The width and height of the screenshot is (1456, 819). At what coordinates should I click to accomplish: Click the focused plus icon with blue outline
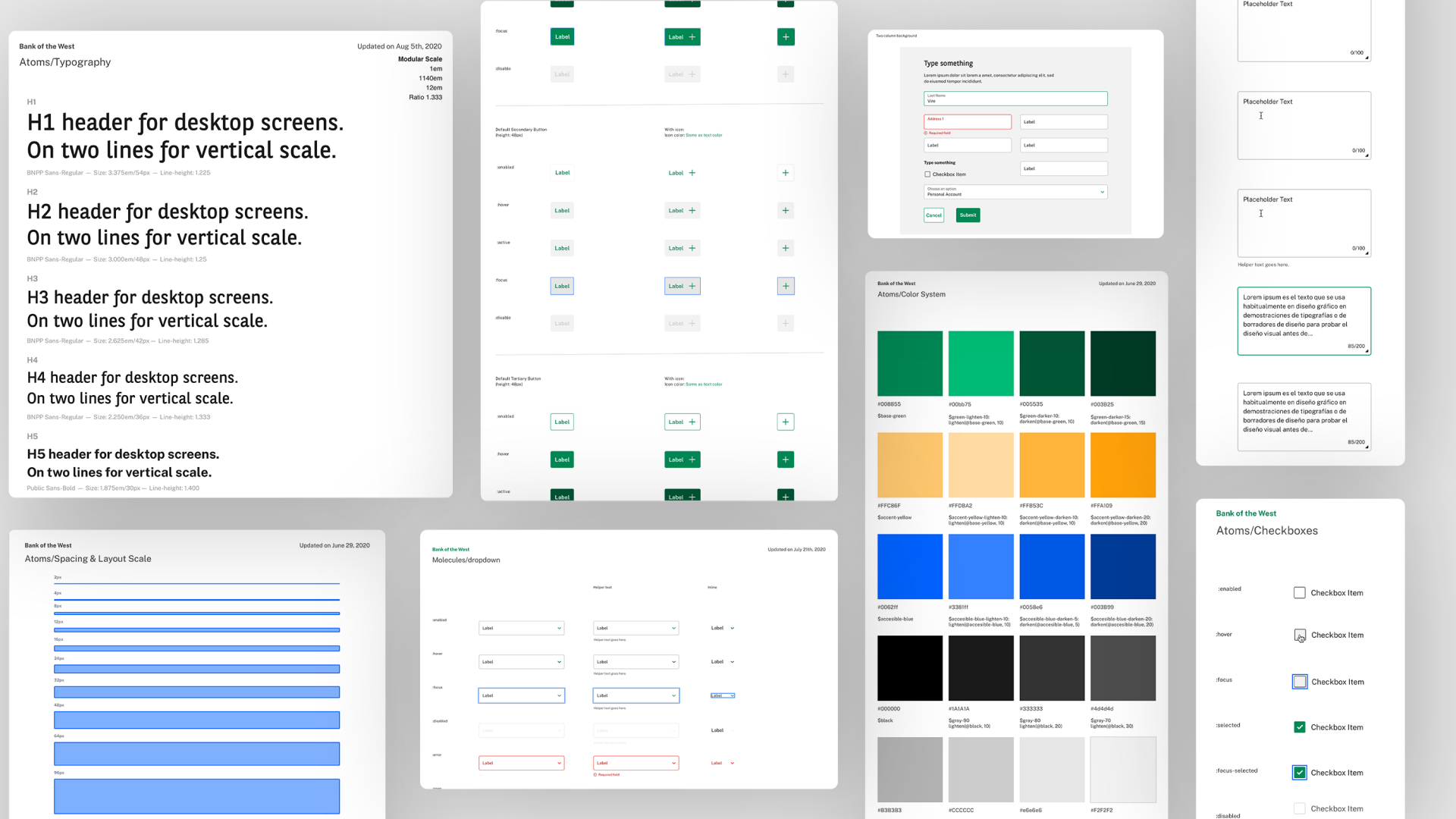(785, 286)
